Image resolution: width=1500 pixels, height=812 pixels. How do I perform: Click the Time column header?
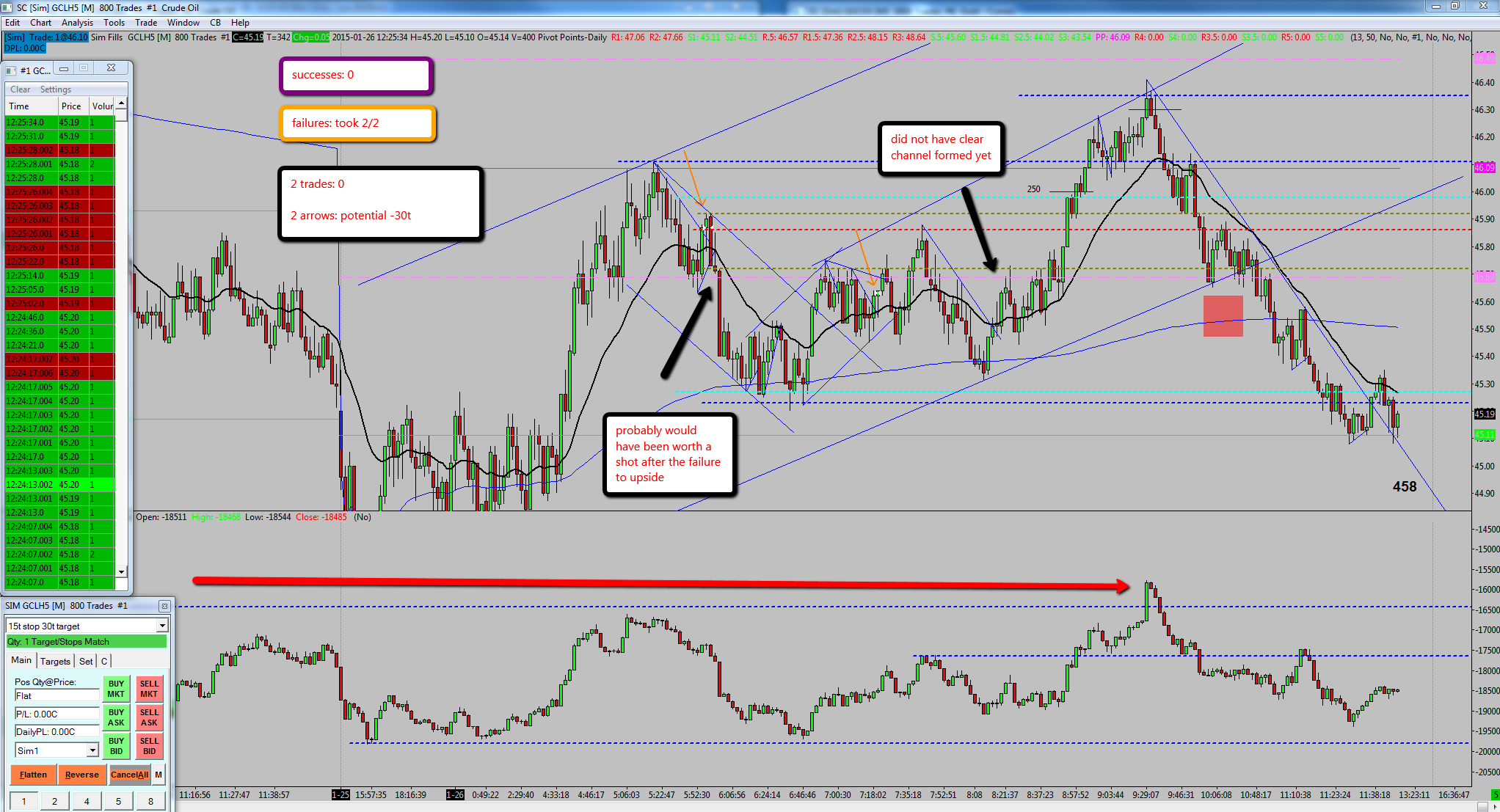point(32,106)
